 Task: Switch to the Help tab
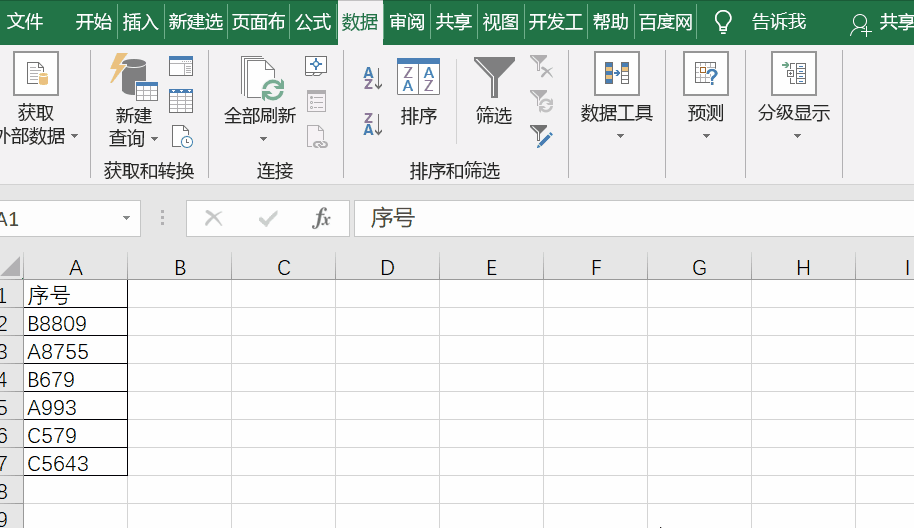[610, 22]
